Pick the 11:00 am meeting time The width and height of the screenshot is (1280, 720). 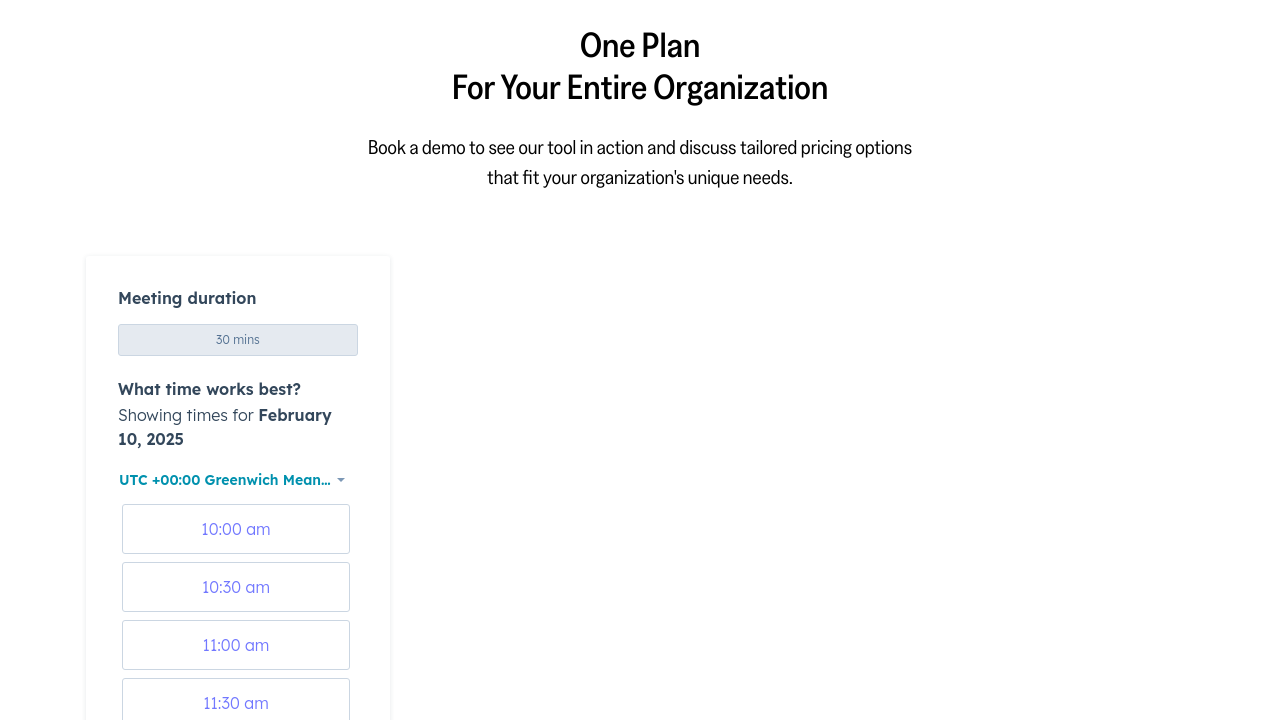(x=236, y=645)
